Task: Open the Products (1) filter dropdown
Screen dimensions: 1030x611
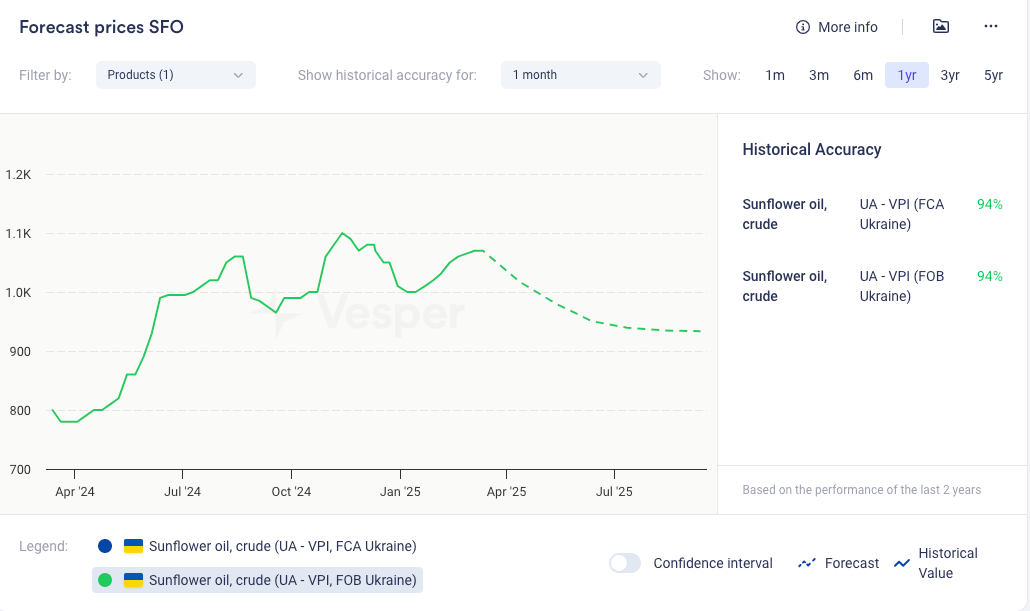Action: (x=176, y=75)
